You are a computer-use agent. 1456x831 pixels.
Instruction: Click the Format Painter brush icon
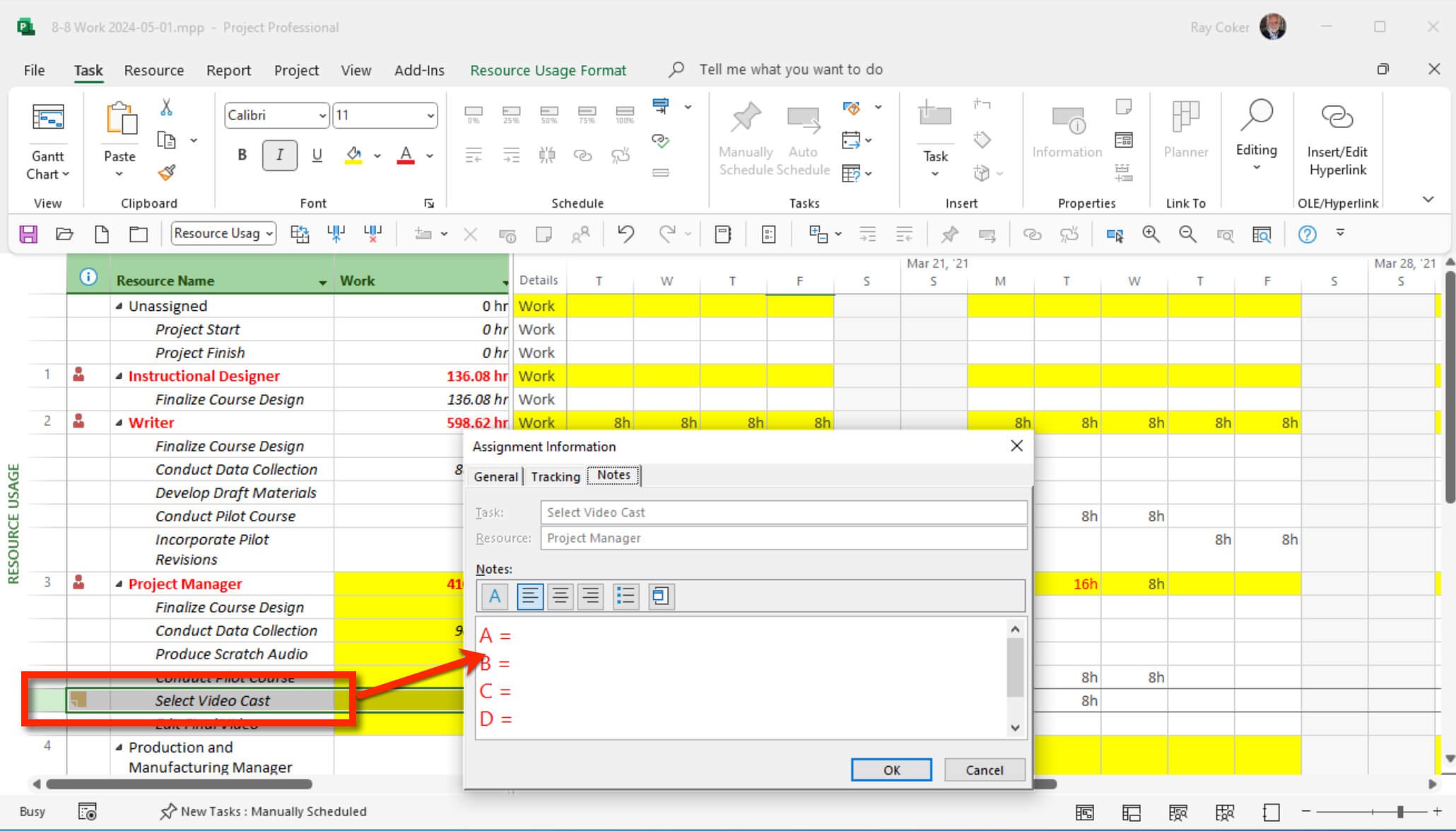pos(167,172)
